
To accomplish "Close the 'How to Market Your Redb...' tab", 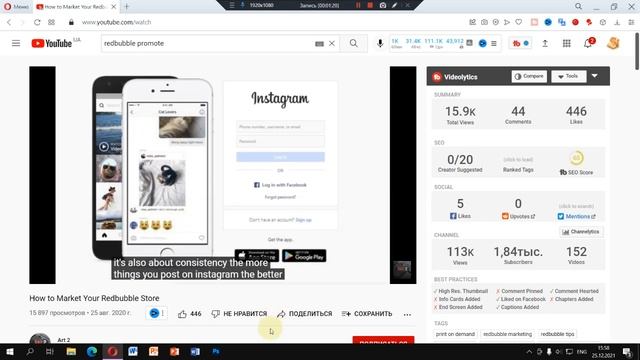I will (114, 7).
